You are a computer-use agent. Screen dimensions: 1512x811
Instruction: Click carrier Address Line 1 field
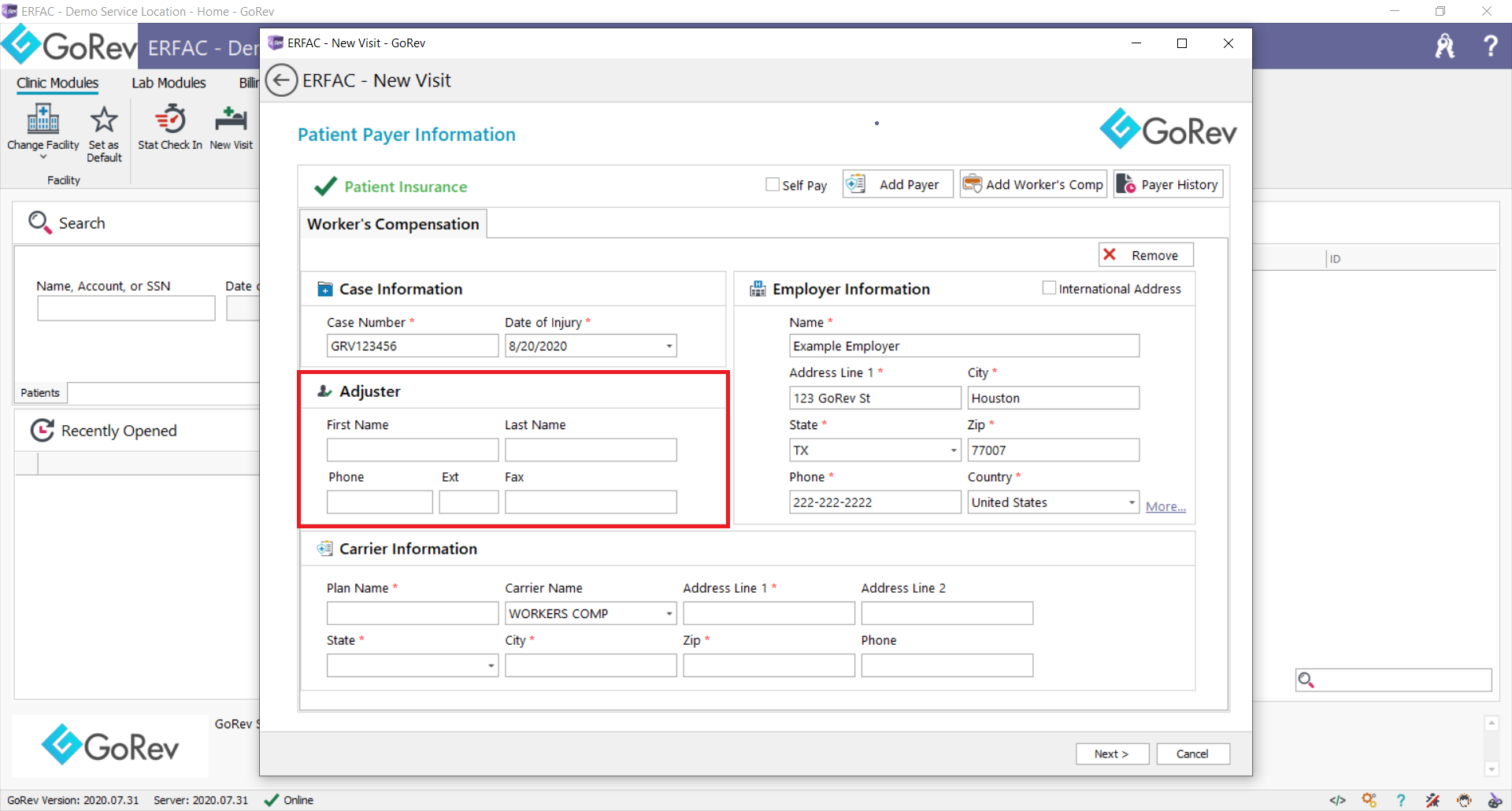pyautogui.click(x=769, y=613)
